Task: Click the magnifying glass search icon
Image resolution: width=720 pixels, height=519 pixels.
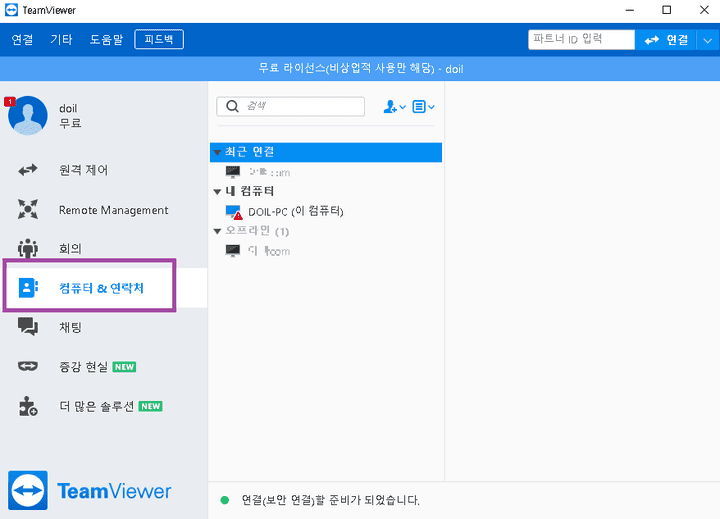Action: tap(233, 107)
